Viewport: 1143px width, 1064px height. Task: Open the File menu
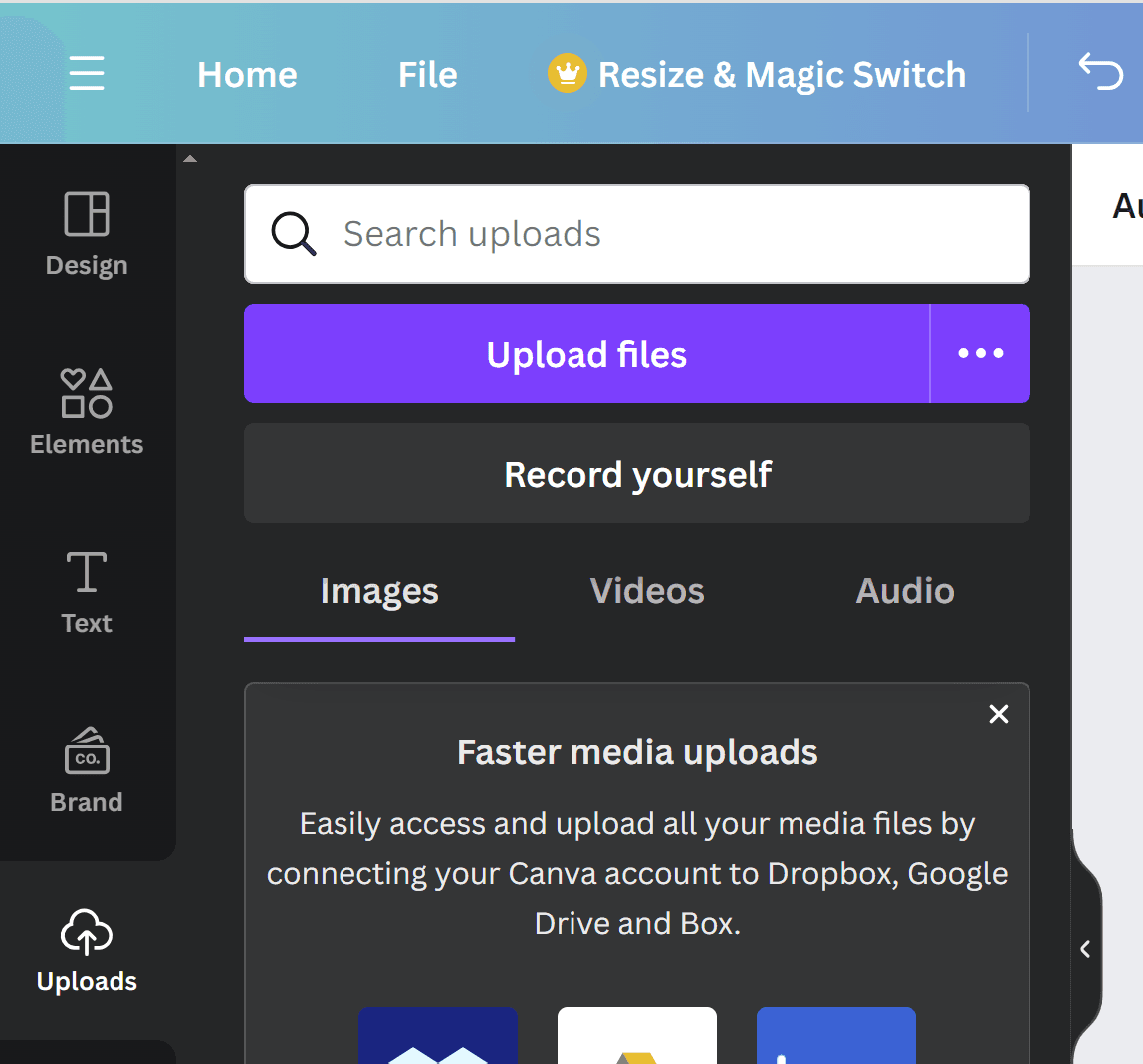click(427, 75)
